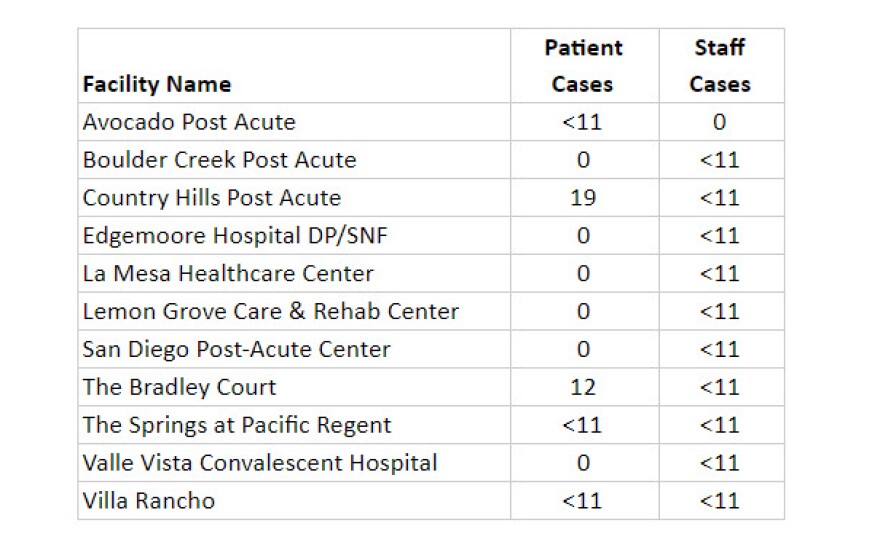Image resolution: width=880 pixels, height=542 pixels.
Task: Click the patient cases value 12
Action: coord(583,388)
